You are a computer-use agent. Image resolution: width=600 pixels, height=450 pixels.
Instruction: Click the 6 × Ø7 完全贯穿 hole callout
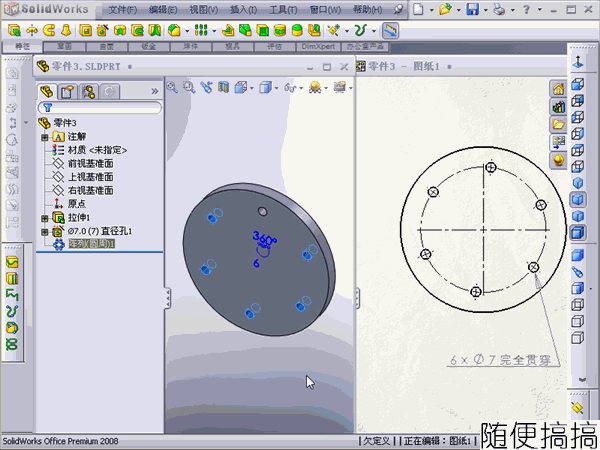point(500,360)
